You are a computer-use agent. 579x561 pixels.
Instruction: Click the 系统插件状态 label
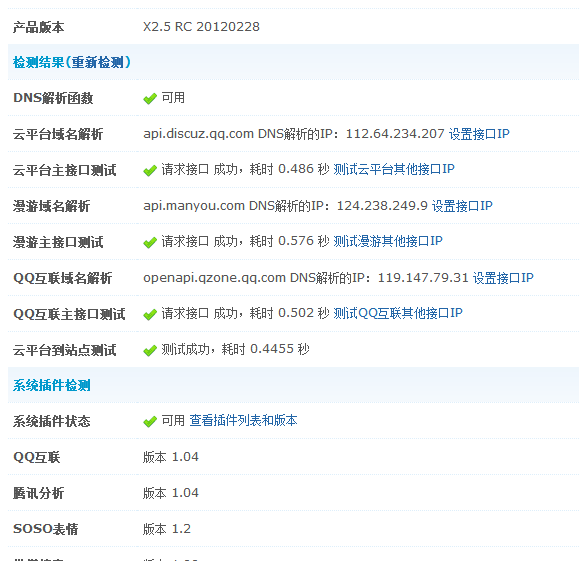coord(52,421)
